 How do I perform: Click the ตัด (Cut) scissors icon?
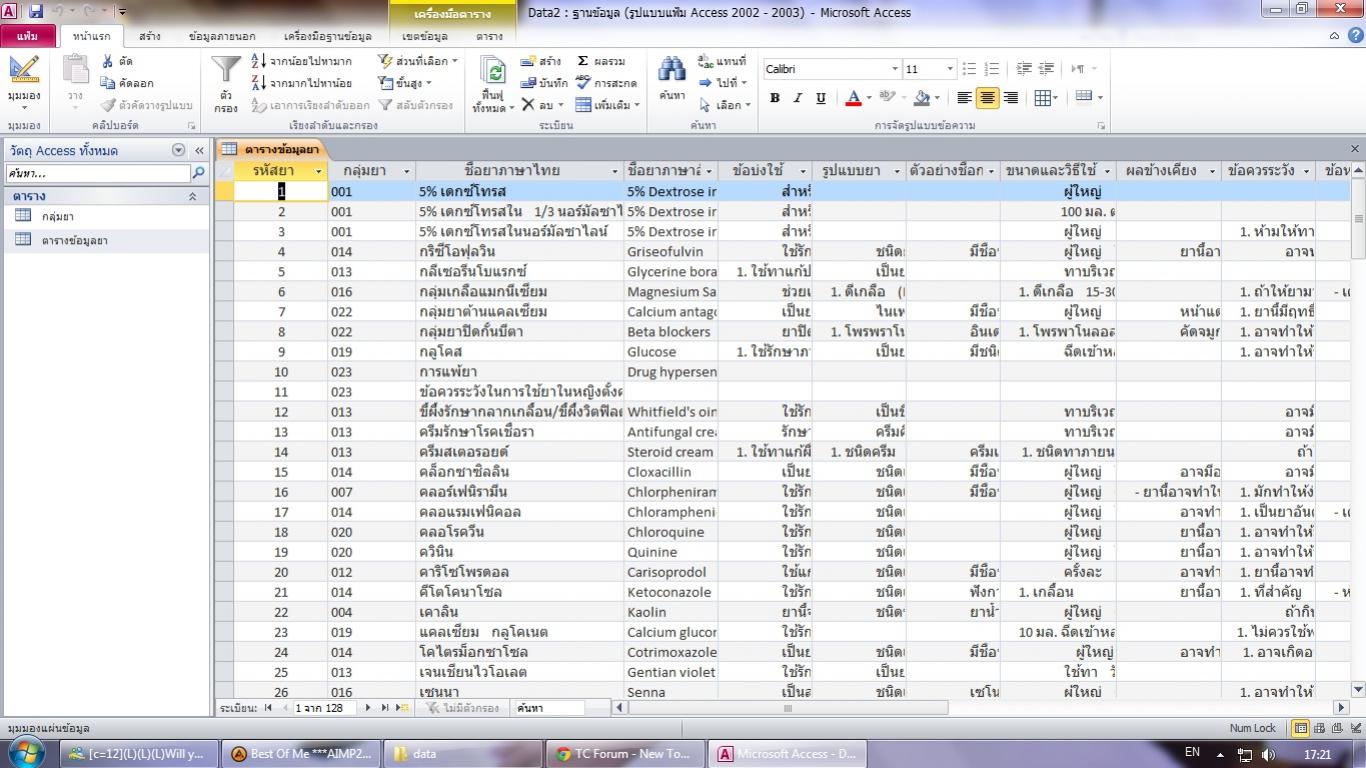pos(109,62)
